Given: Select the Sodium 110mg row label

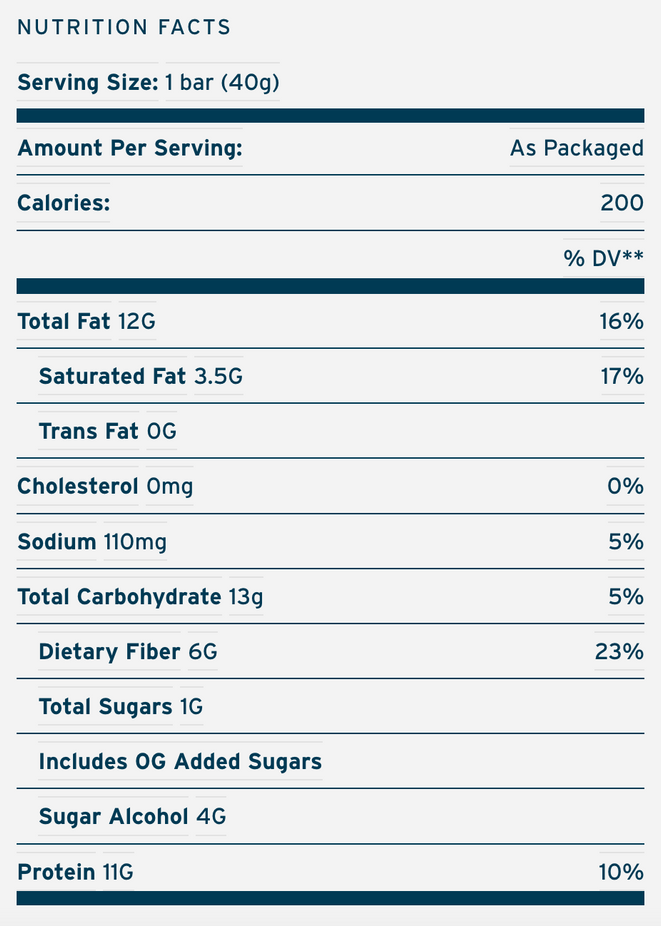Looking at the screenshot, I should 92,542.
